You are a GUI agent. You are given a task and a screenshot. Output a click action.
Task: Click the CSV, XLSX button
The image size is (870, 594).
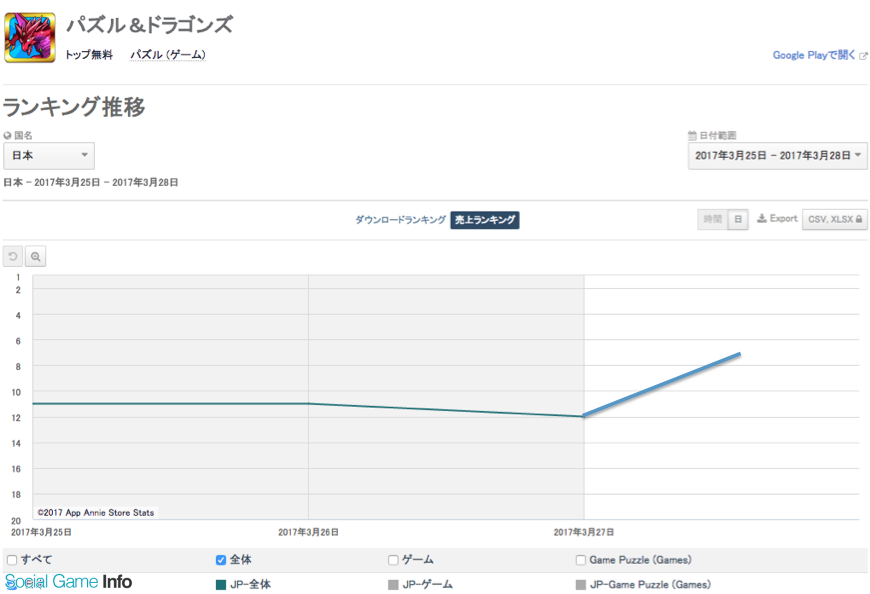834,219
